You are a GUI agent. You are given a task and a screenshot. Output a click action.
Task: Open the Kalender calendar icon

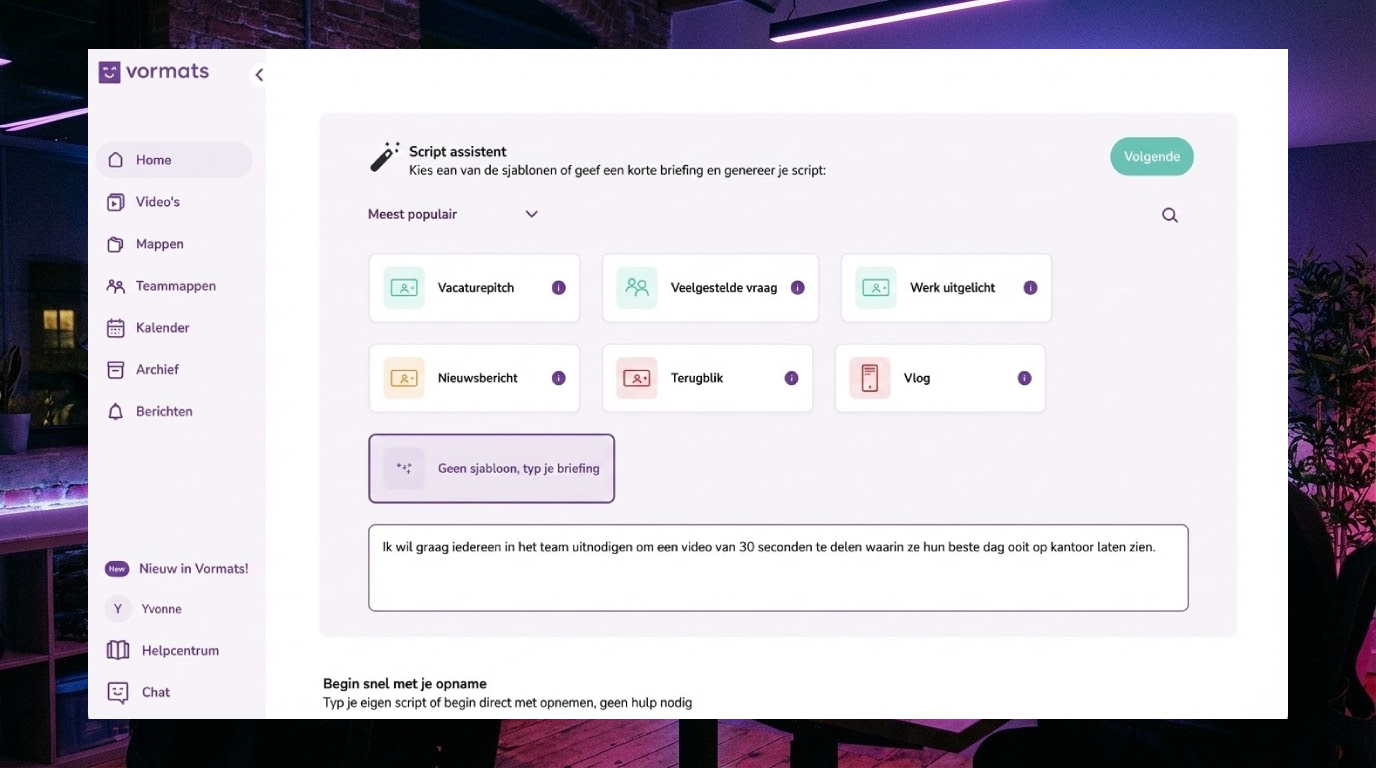(115, 327)
